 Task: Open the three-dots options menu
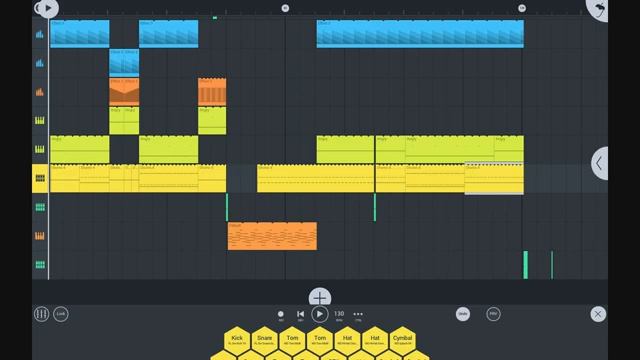(358, 314)
